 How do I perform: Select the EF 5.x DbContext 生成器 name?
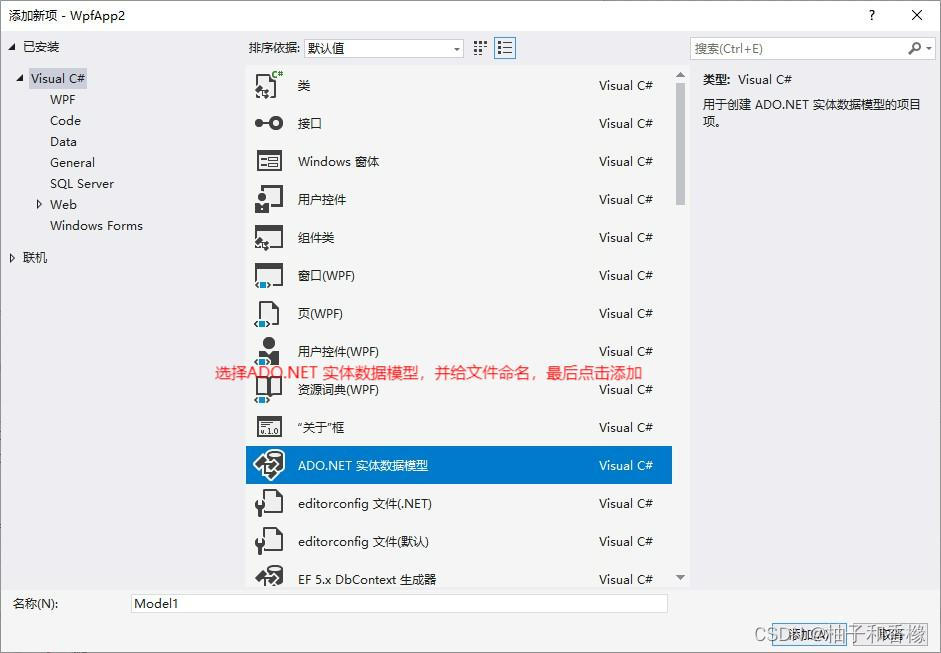(x=367, y=579)
